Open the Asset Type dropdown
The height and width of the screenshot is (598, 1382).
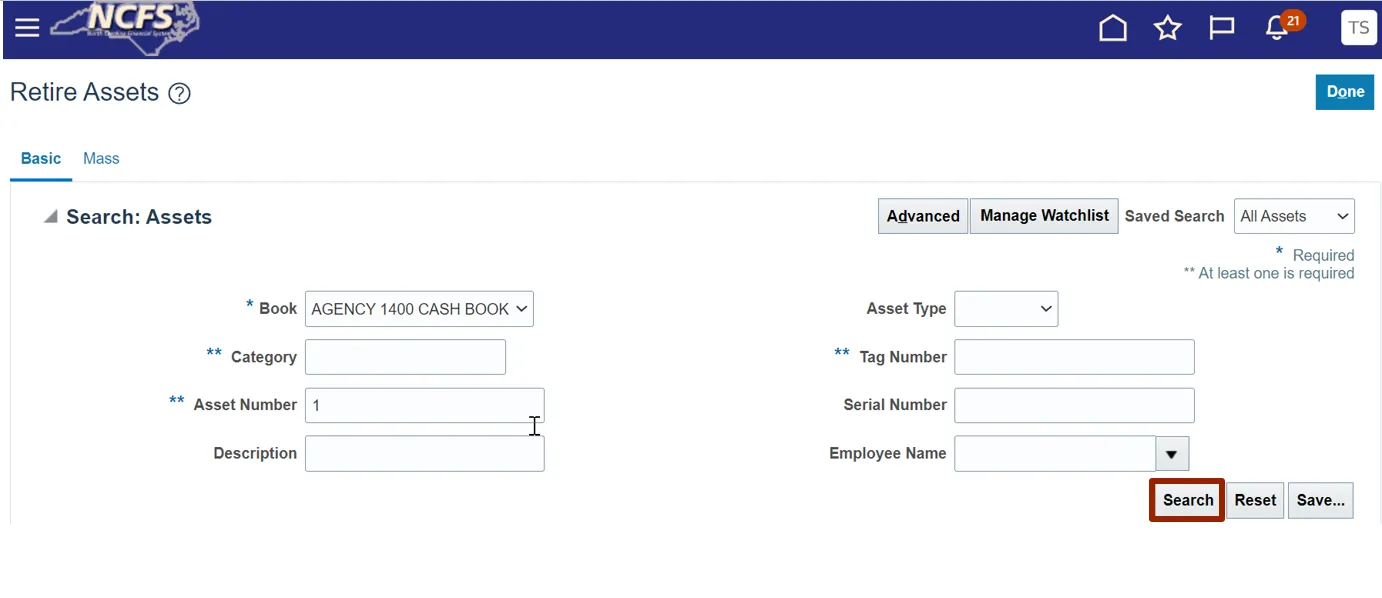click(1006, 309)
